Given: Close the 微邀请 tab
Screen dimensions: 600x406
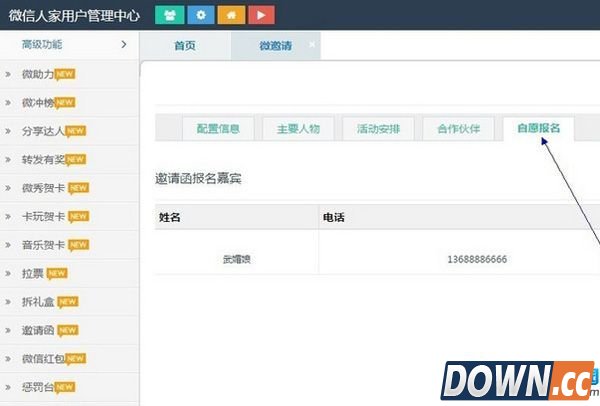Looking at the screenshot, I should 312,44.
